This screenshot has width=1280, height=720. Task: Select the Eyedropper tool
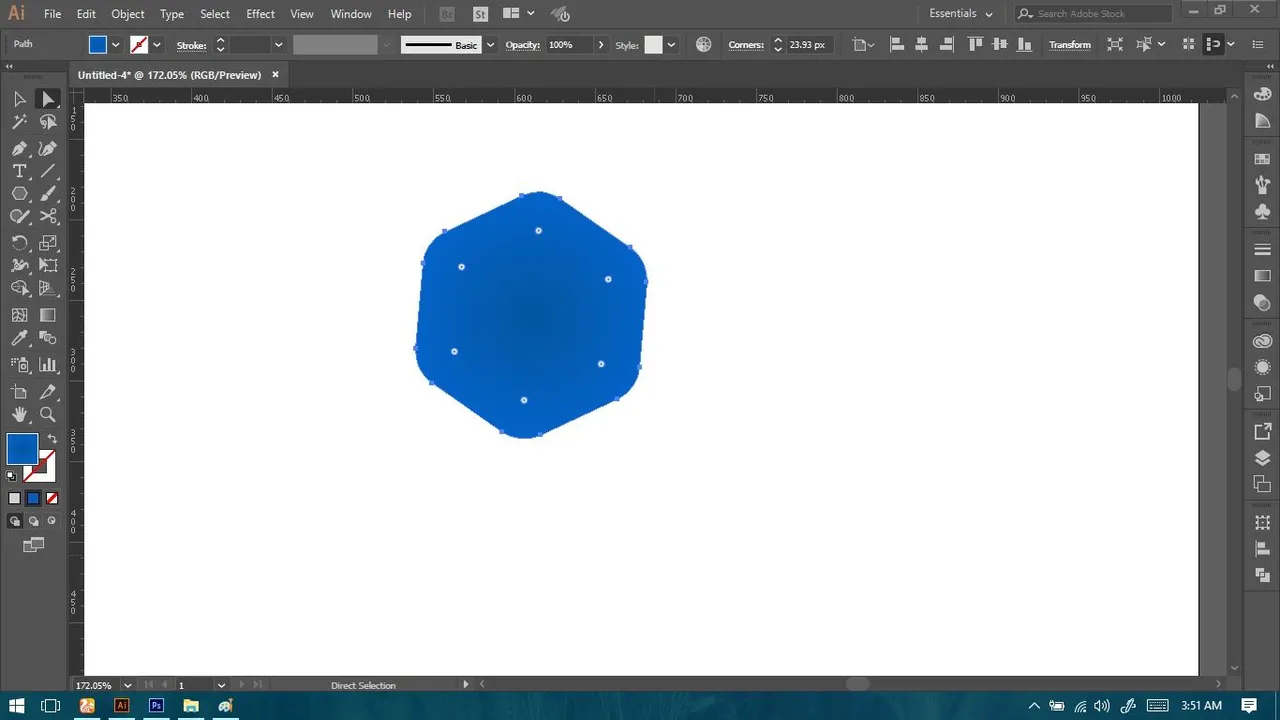[x=19, y=340]
